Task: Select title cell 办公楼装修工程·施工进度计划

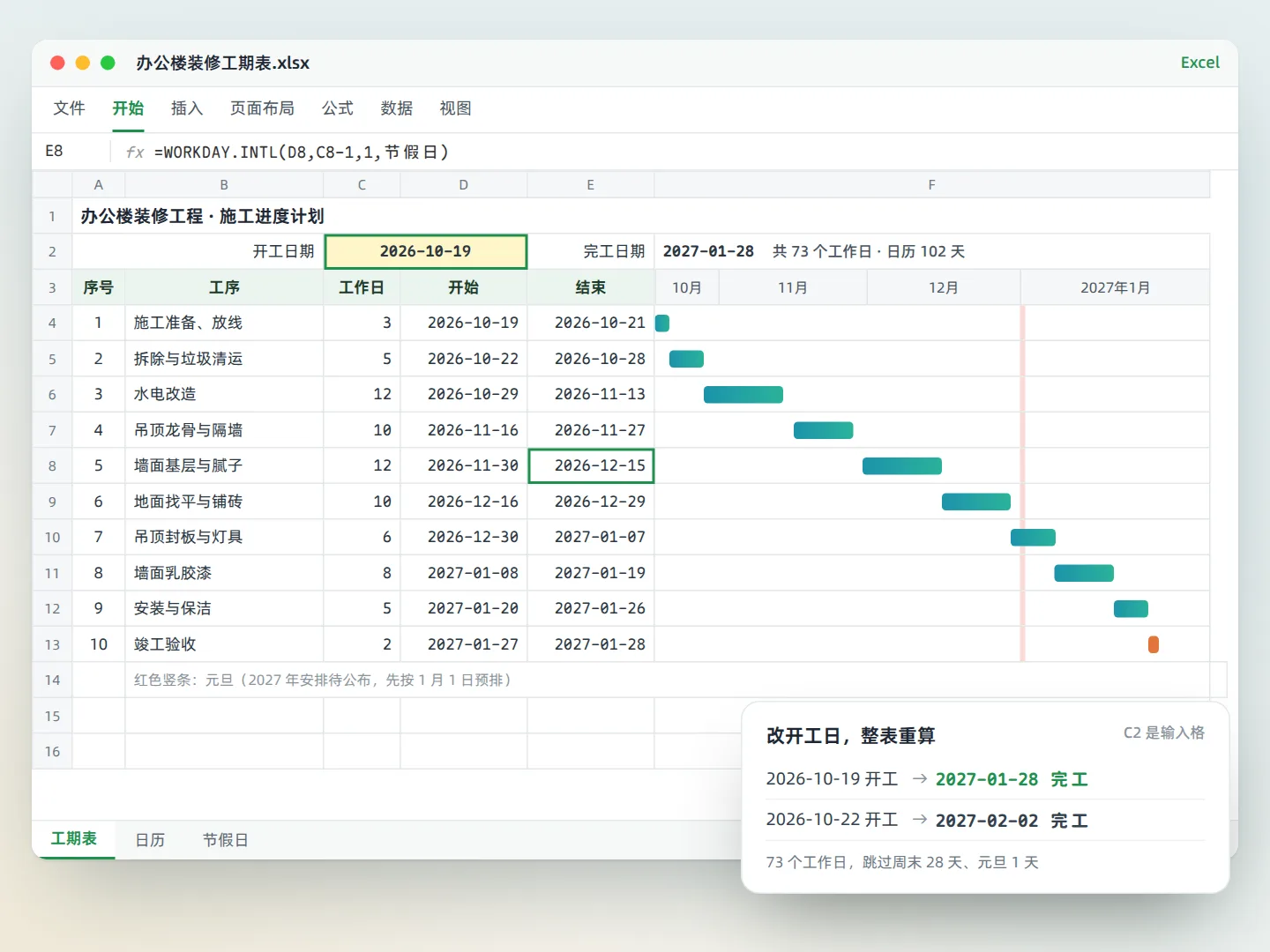Action: tap(202, 216)
